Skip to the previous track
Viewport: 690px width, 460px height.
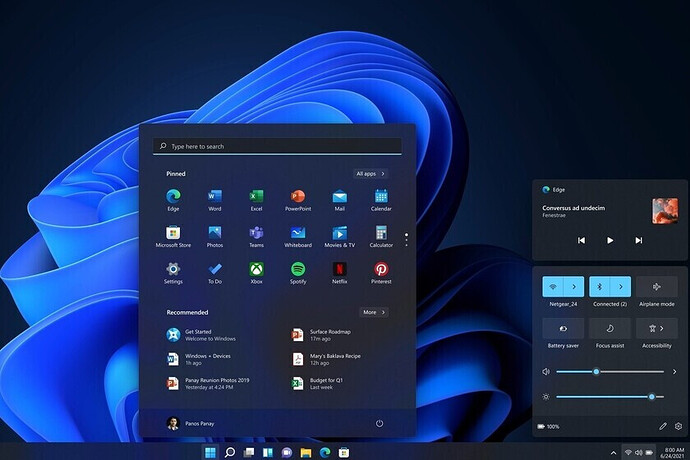581,240
